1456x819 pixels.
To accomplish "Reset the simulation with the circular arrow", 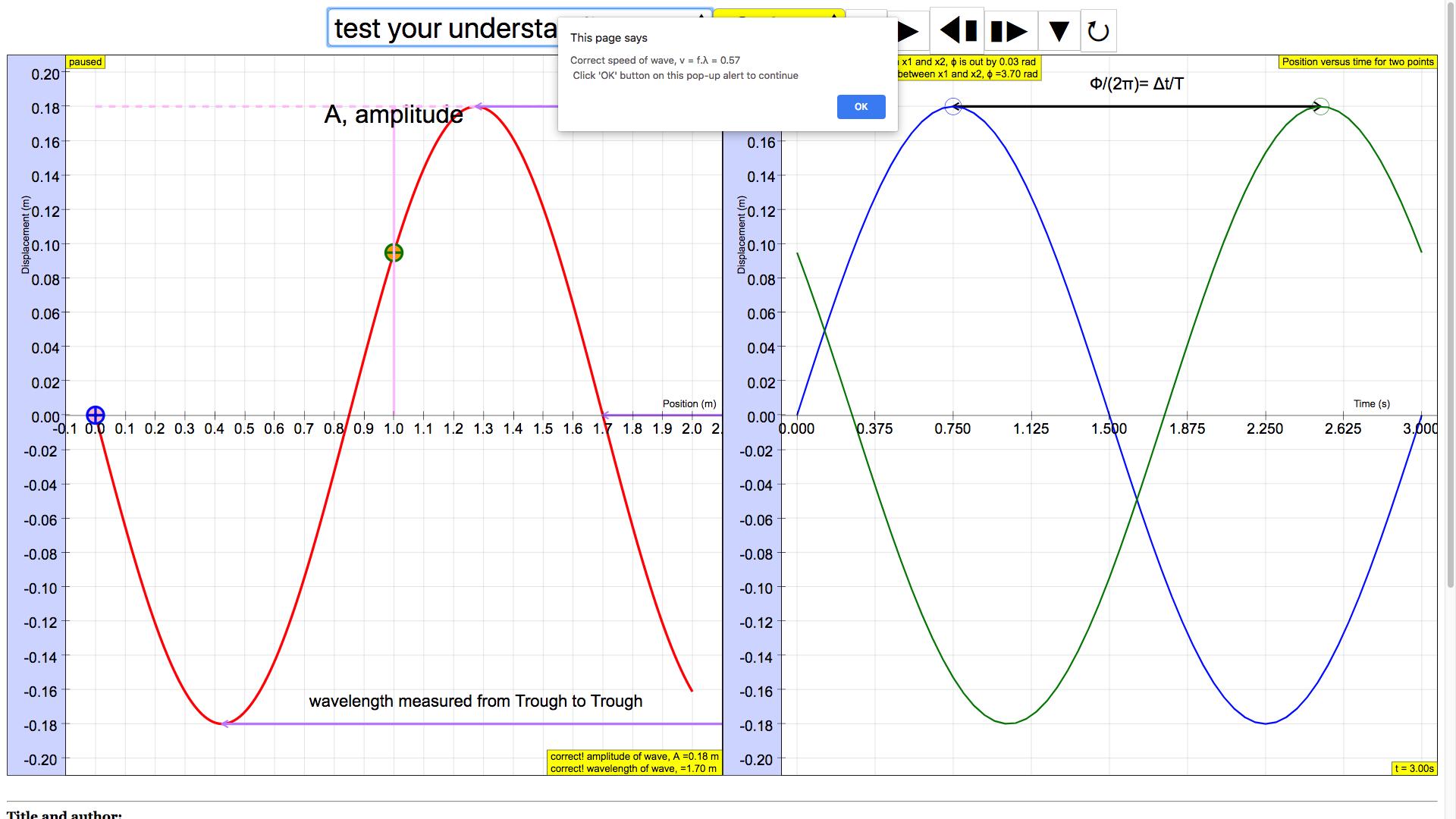I will tap(1098, 31).
